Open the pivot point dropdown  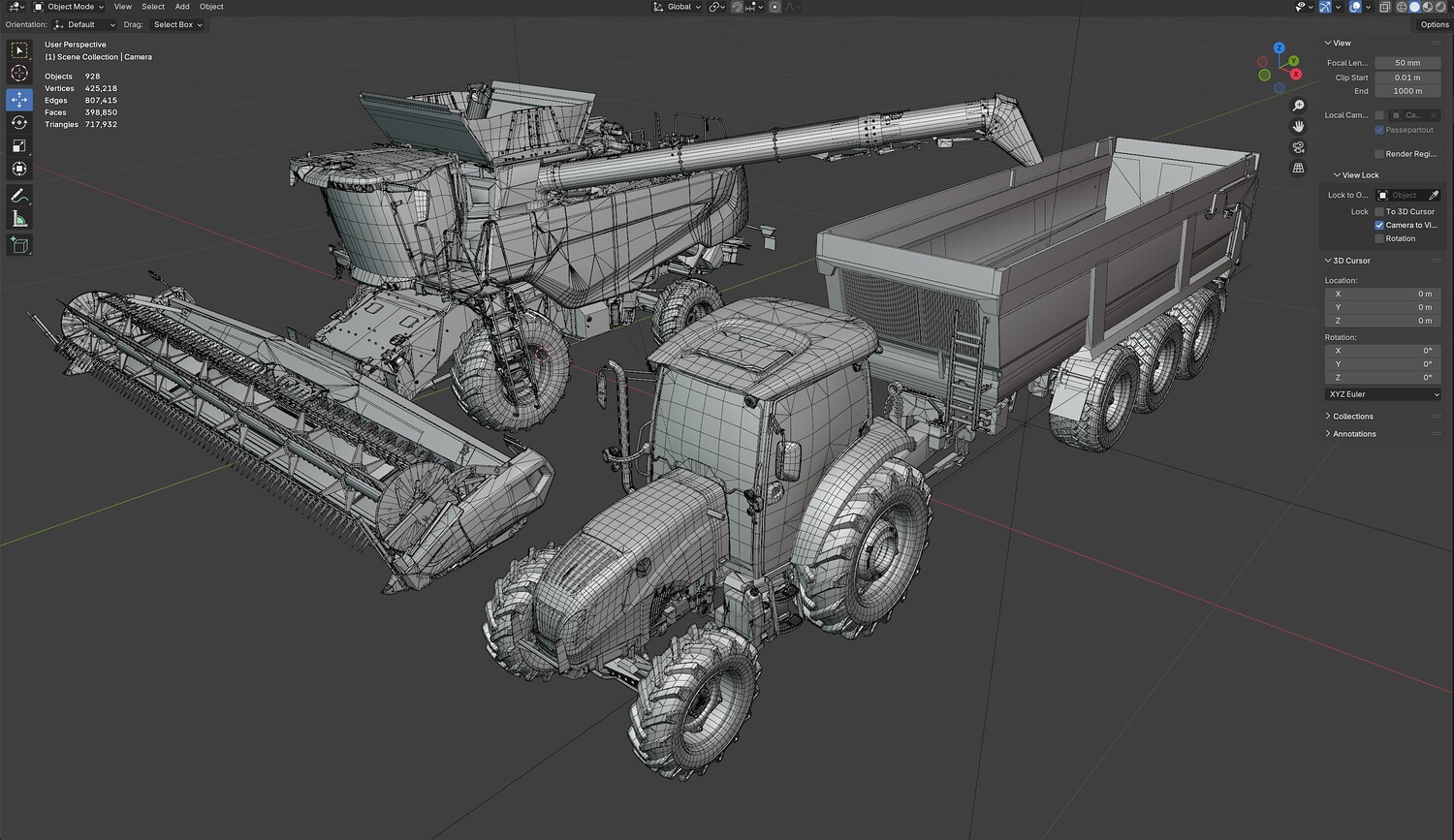pyautogui.click(x=717, y=7)
